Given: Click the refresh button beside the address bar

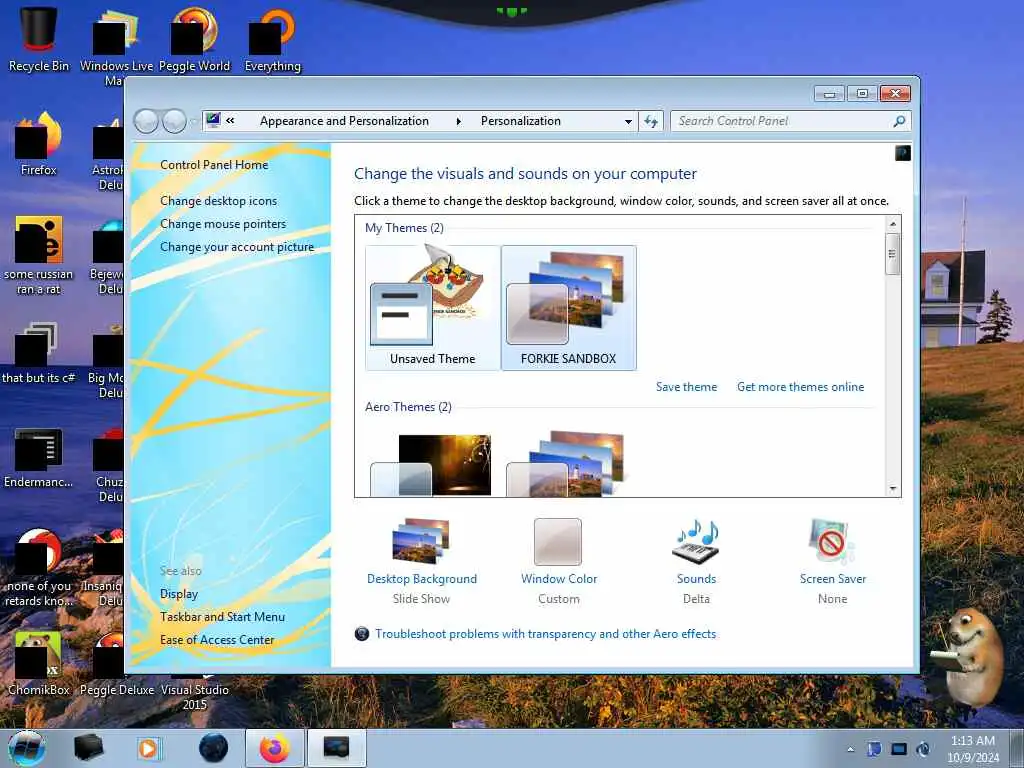Looking at the screenshot, I should pyautogui.click(x=651, y=121).
